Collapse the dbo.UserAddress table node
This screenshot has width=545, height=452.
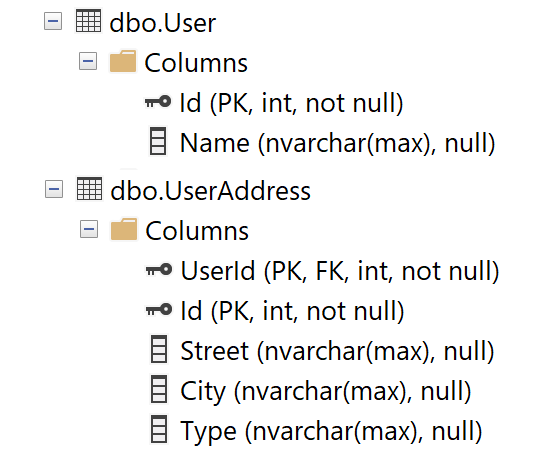[x=54, y=189]
